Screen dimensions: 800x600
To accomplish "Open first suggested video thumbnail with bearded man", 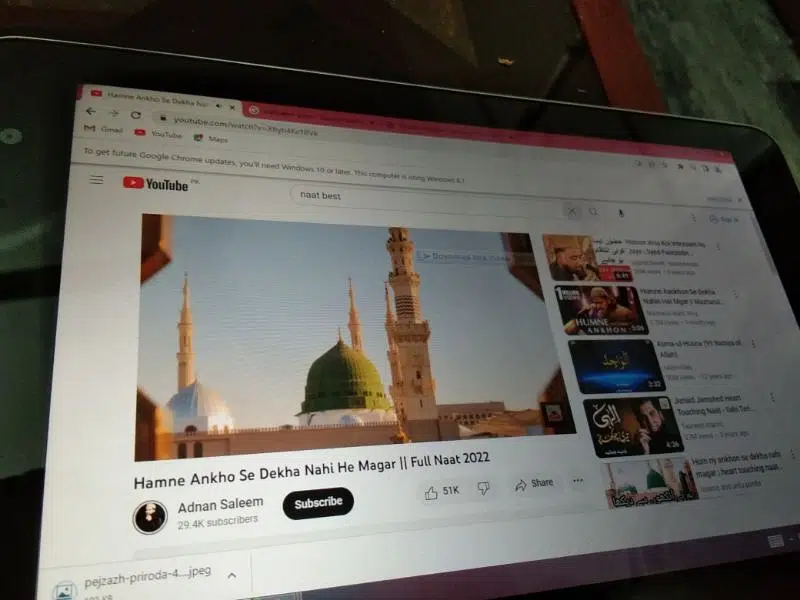I will click(587, 258).
